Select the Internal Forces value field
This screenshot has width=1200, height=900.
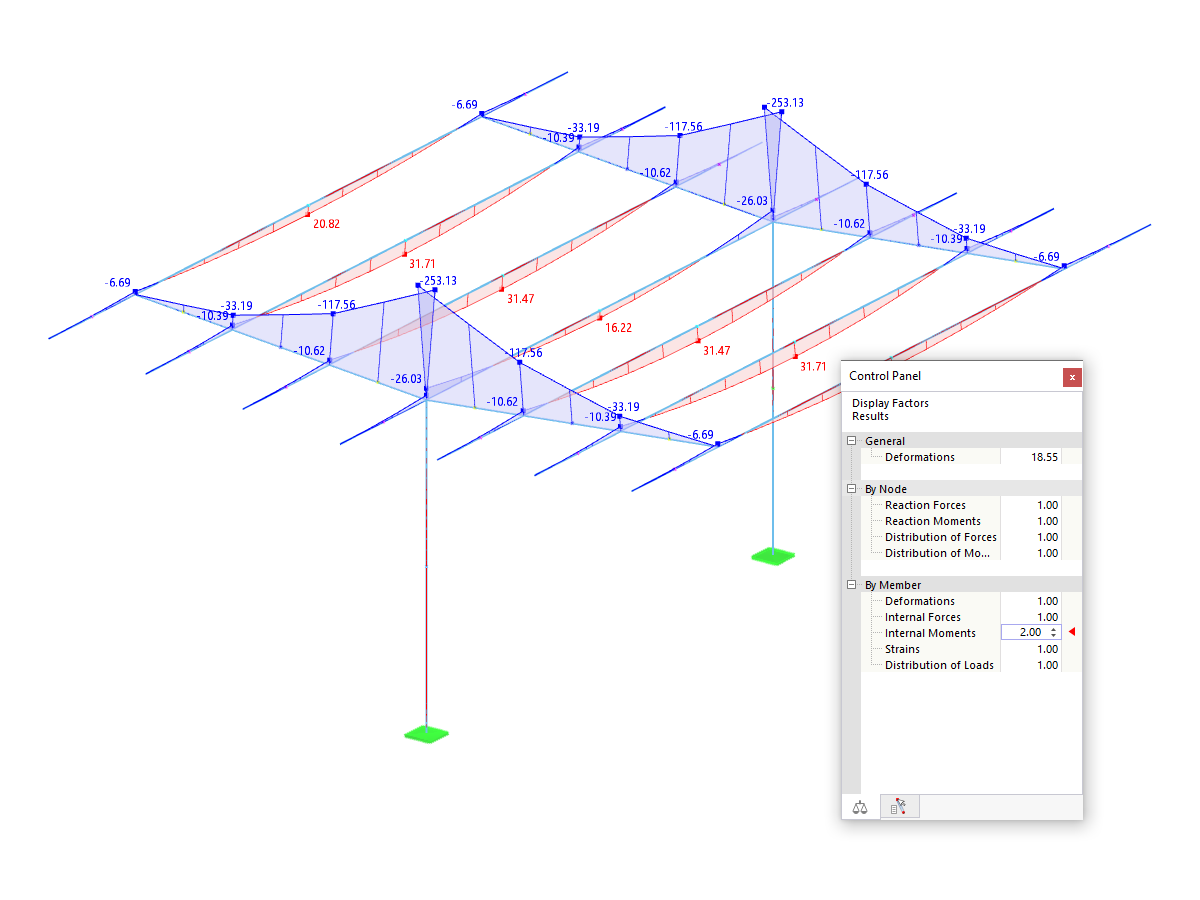1044,617
